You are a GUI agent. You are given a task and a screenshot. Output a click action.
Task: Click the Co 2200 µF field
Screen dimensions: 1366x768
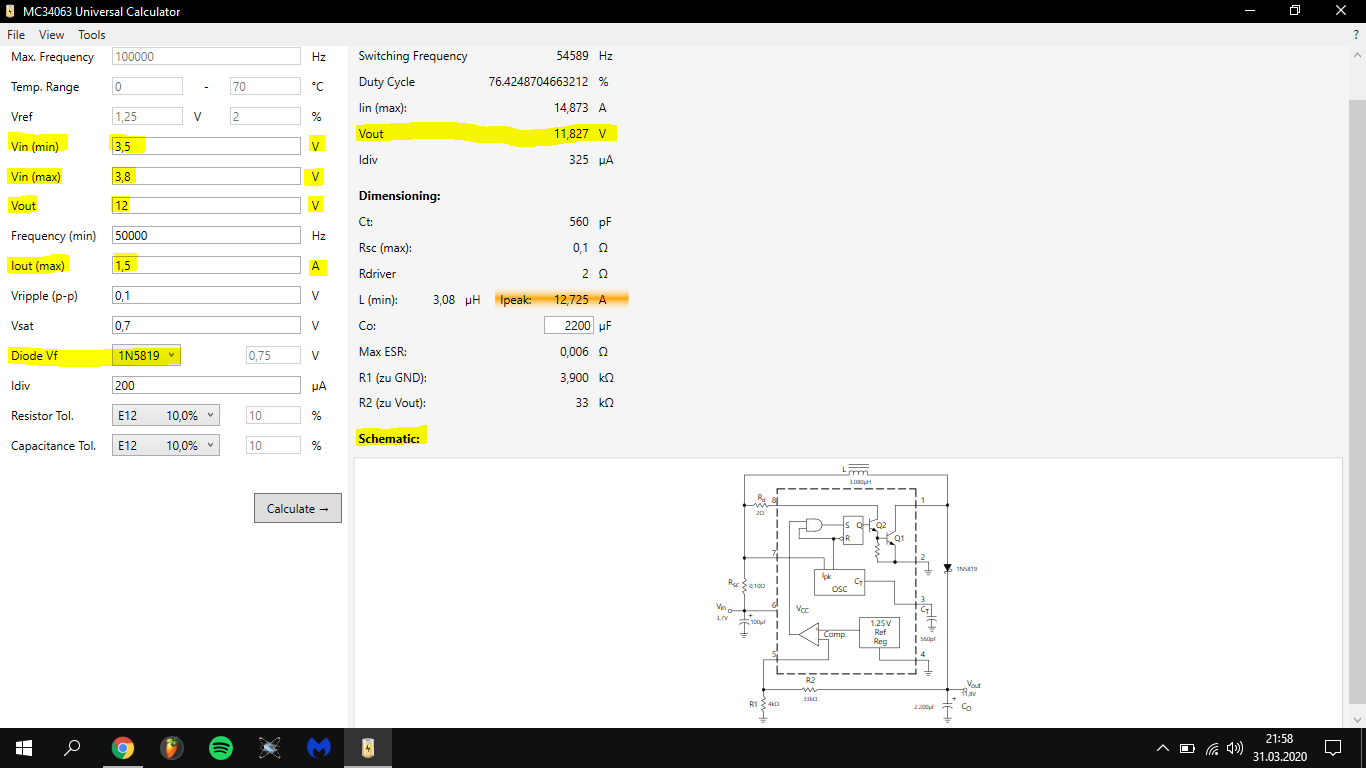pos(569,326)
